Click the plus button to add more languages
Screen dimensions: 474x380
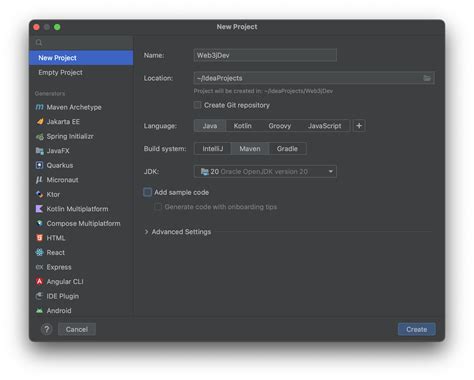click(359, 126)
